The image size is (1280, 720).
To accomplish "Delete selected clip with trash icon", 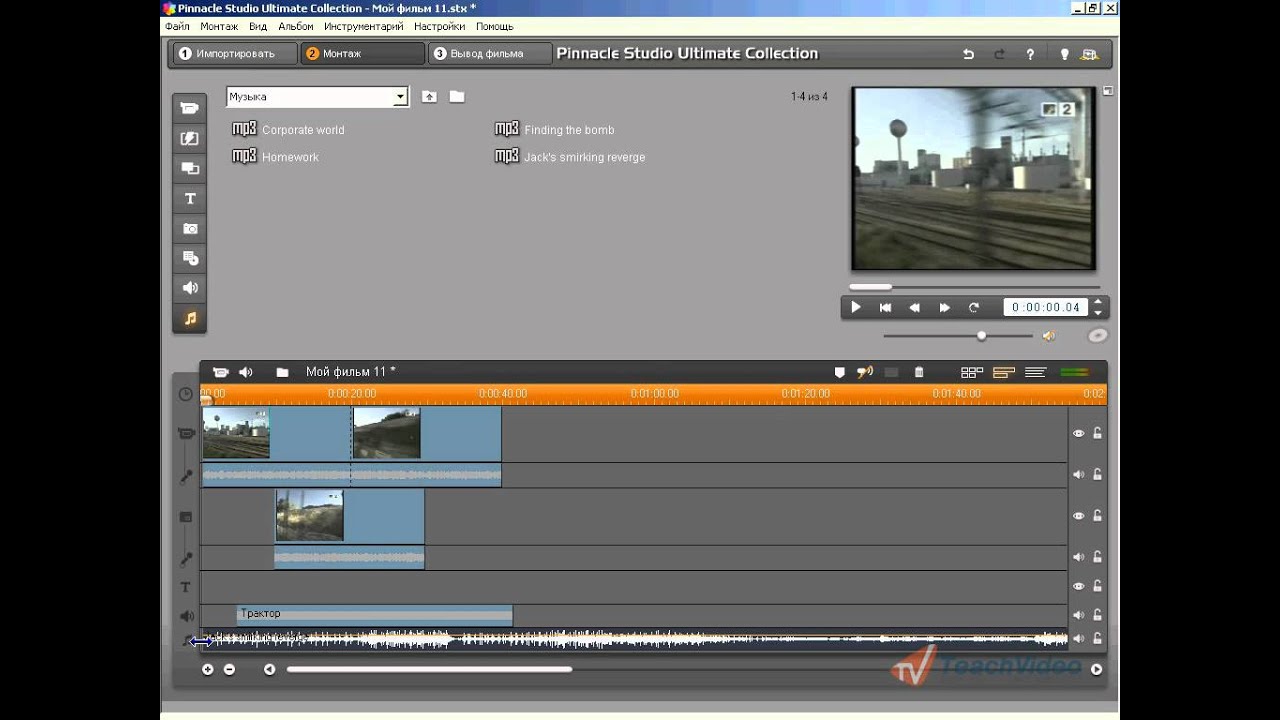I will click(x=919, y=373).
